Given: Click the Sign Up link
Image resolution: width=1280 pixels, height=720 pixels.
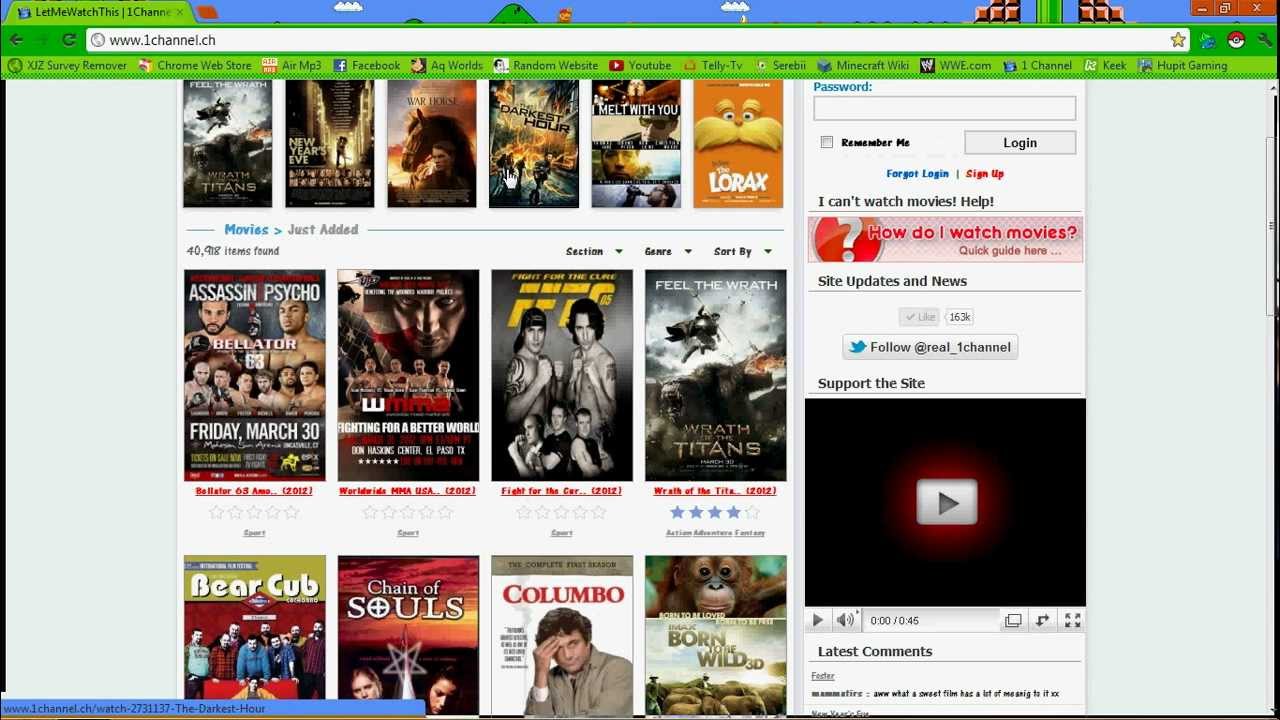Looking at the screenshot, I should 985,173.
